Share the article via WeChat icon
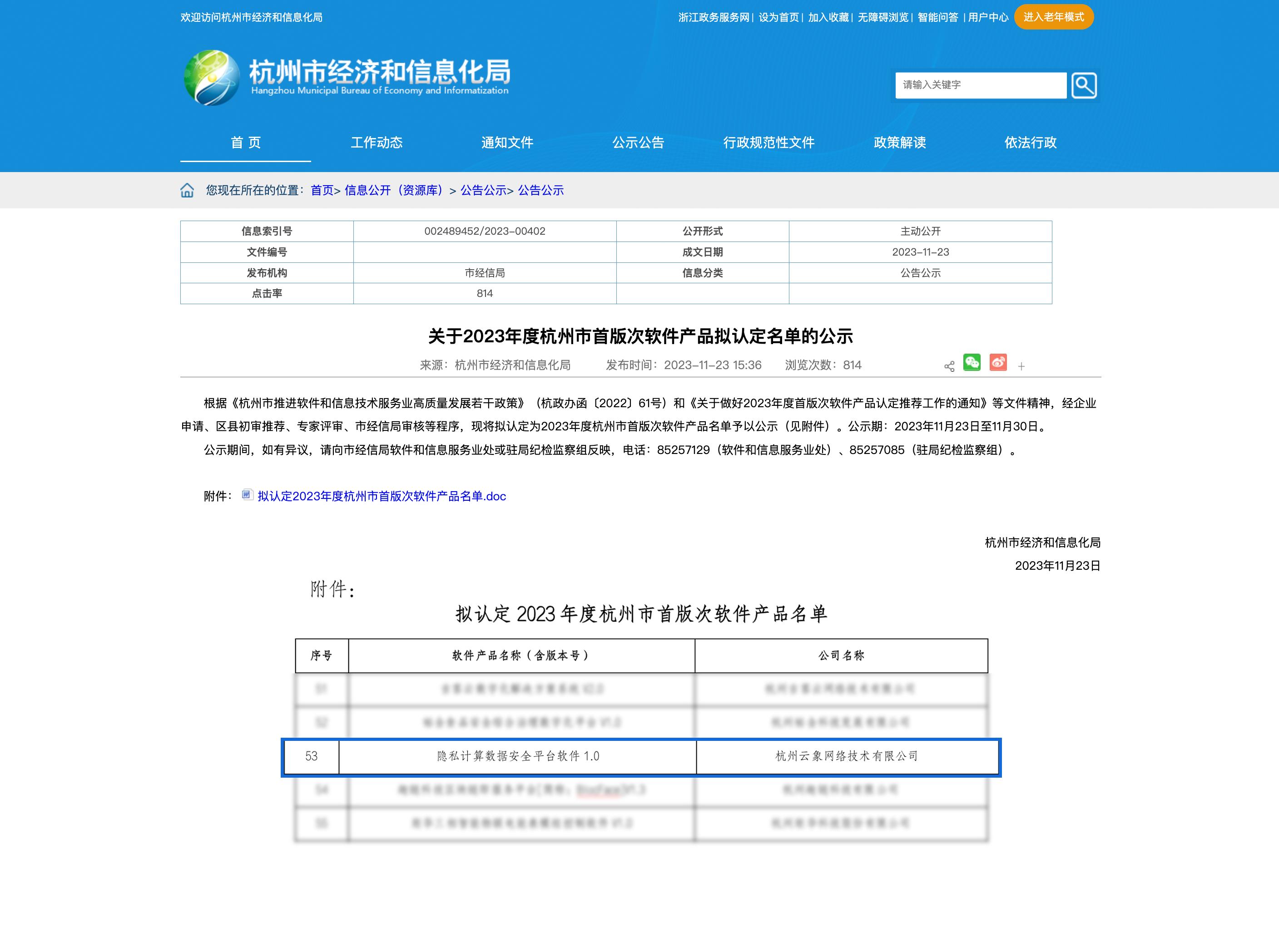 pyautogui.click(x=973, y=363)
